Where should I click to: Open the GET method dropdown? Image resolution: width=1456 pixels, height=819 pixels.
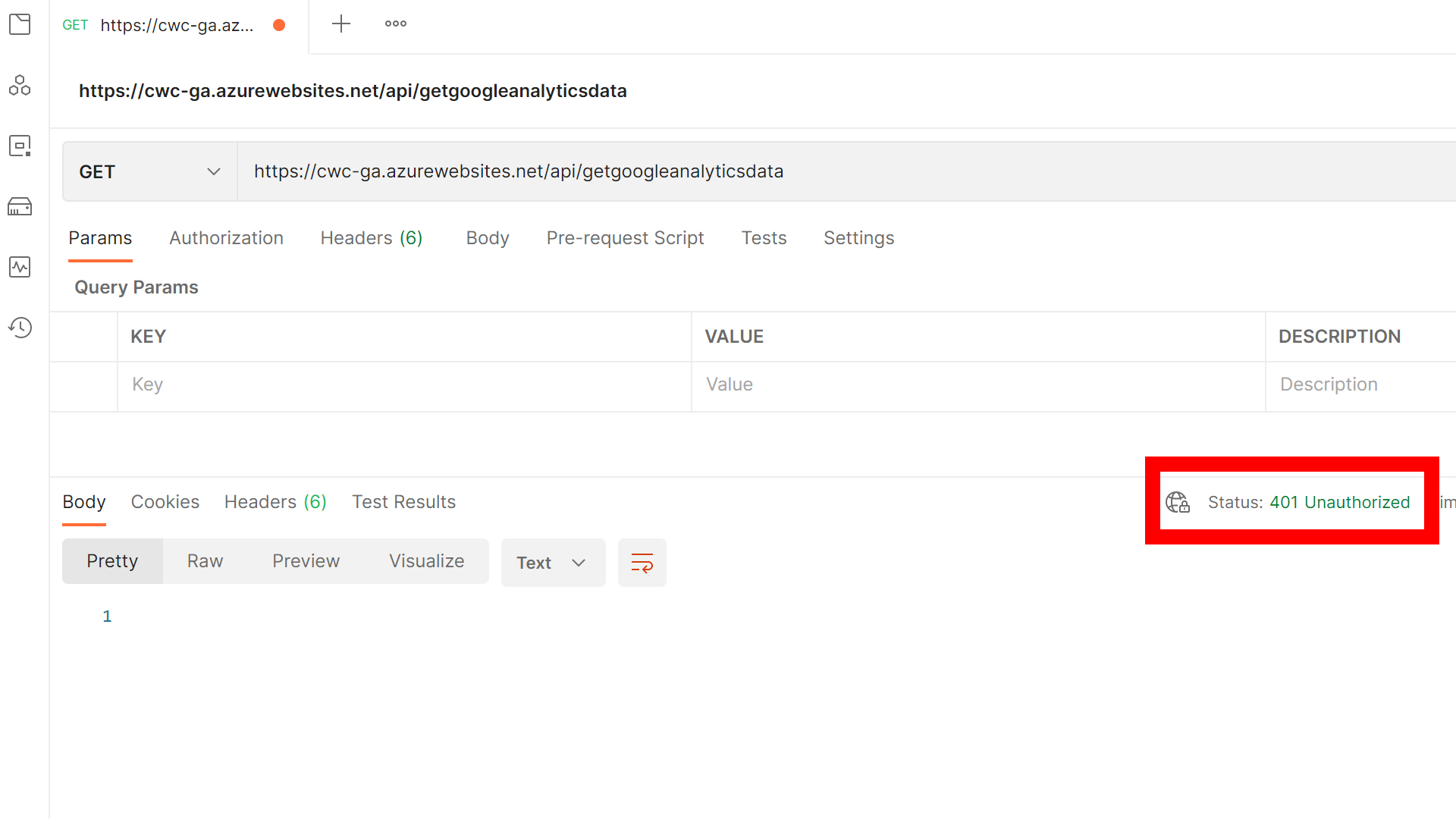[x=149, y=171]
